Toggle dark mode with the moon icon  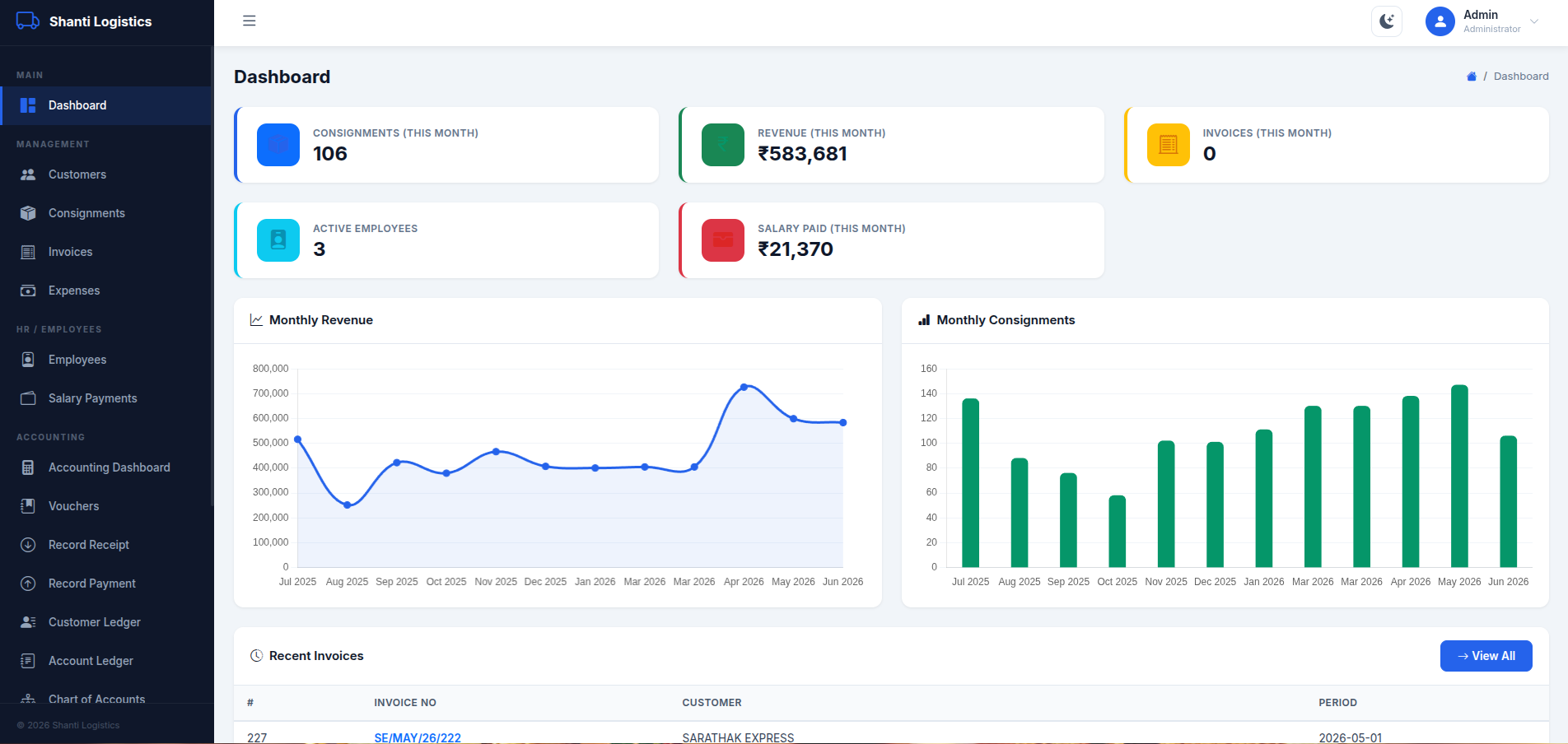click(1387, 21)
